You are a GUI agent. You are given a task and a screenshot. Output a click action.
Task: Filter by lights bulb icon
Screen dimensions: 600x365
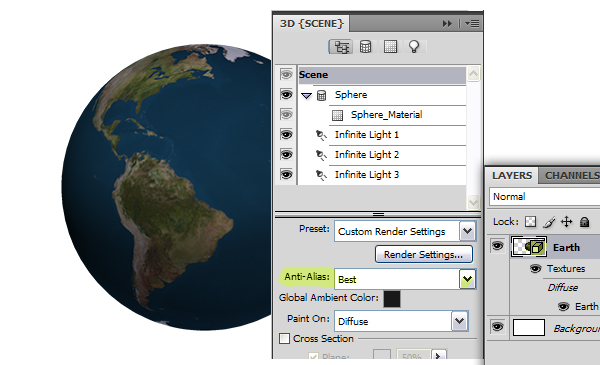point(414,47)
